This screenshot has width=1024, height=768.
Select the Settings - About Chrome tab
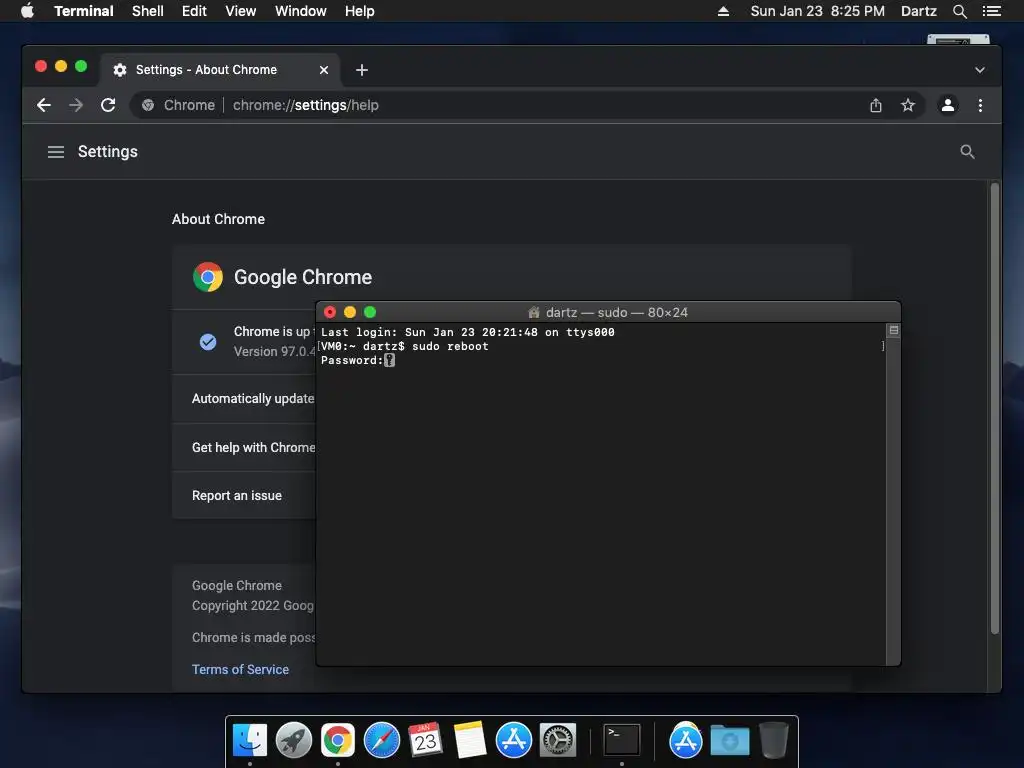[219, 70]
